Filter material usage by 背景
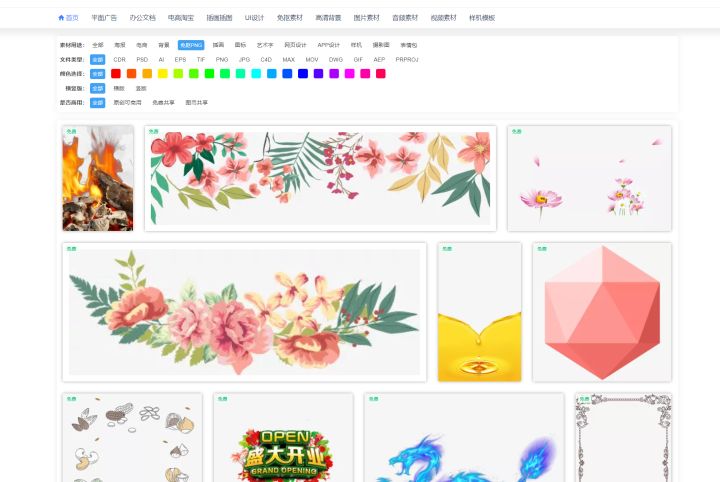This screenshot has height=482, width=720. [164, 45]
